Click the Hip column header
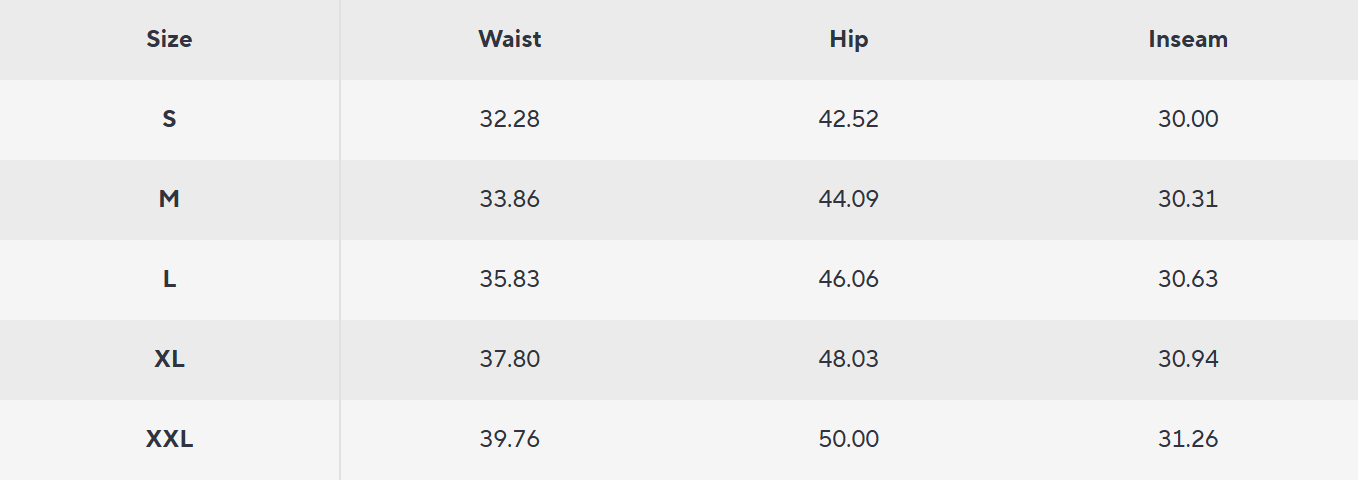This screenshot has width=1358, height=480. click(x=848, y=39)
